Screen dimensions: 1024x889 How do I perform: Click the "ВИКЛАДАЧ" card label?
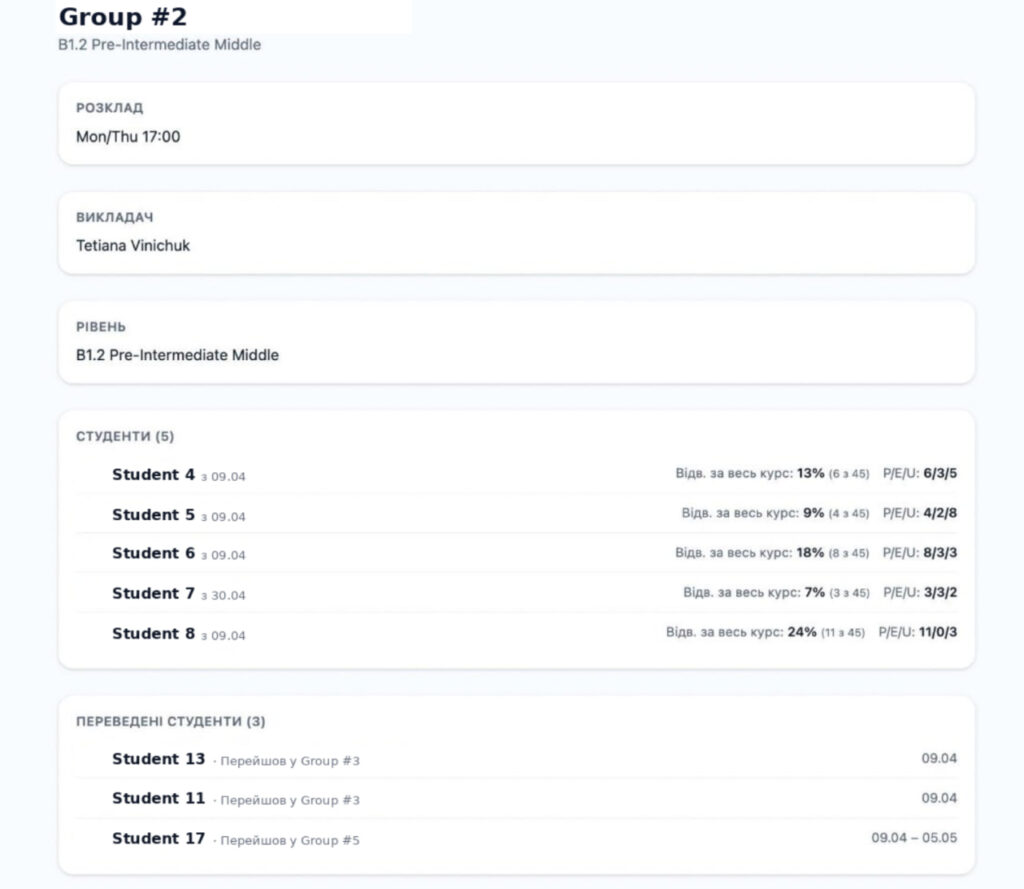click(114, 217)
